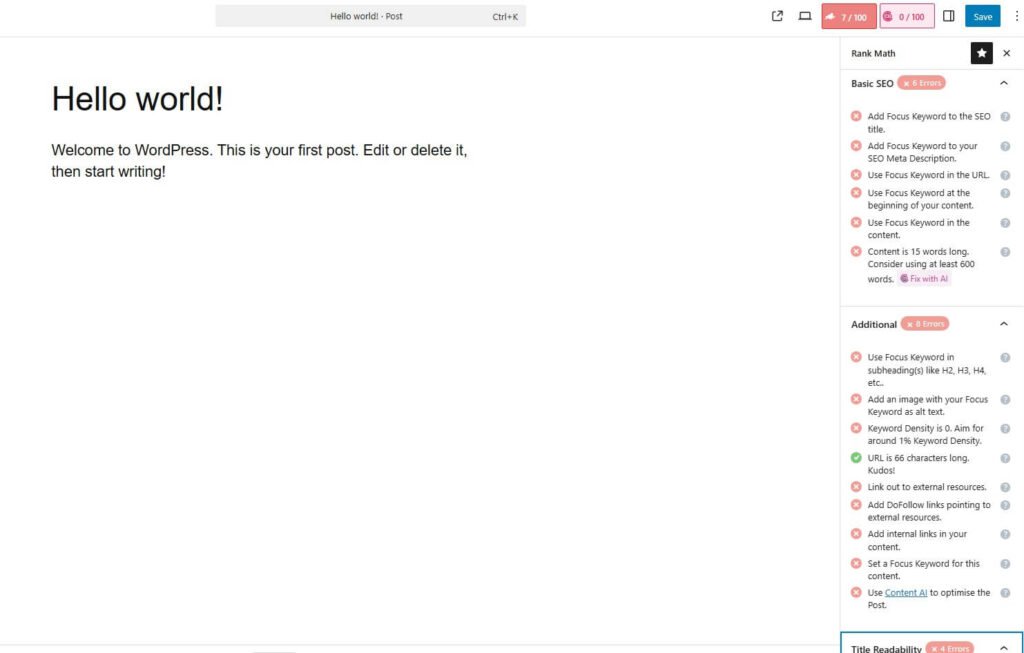Viewport: 1024px width, 653px height.
Task: Click 'Set a Focus Keyword for this content.' text
Action: (x=923, y=569)
